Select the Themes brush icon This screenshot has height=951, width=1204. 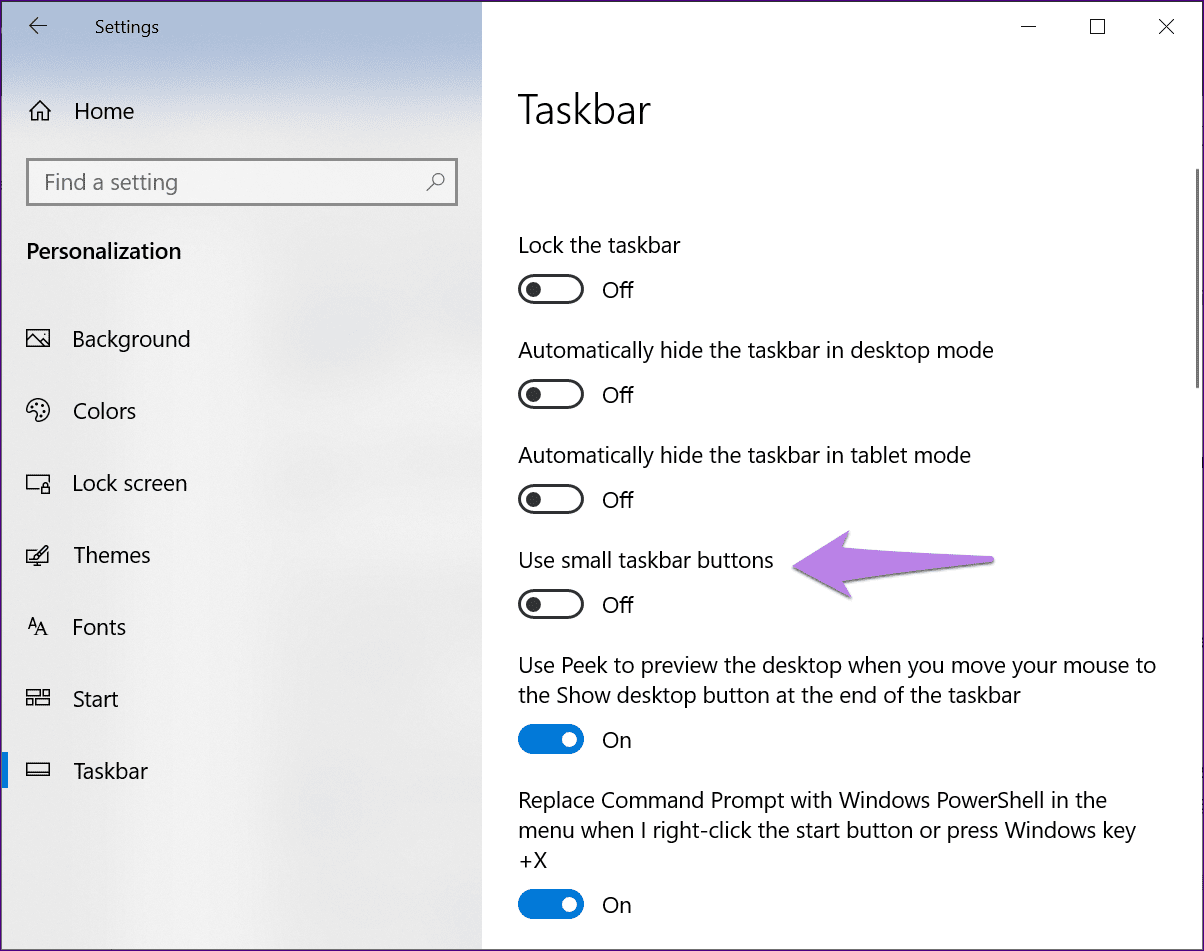coord(38,555)
